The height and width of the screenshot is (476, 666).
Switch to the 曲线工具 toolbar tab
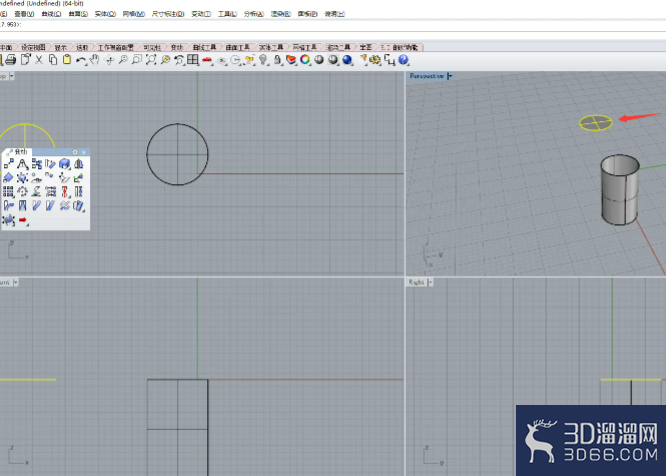click(x=204, y=47)
